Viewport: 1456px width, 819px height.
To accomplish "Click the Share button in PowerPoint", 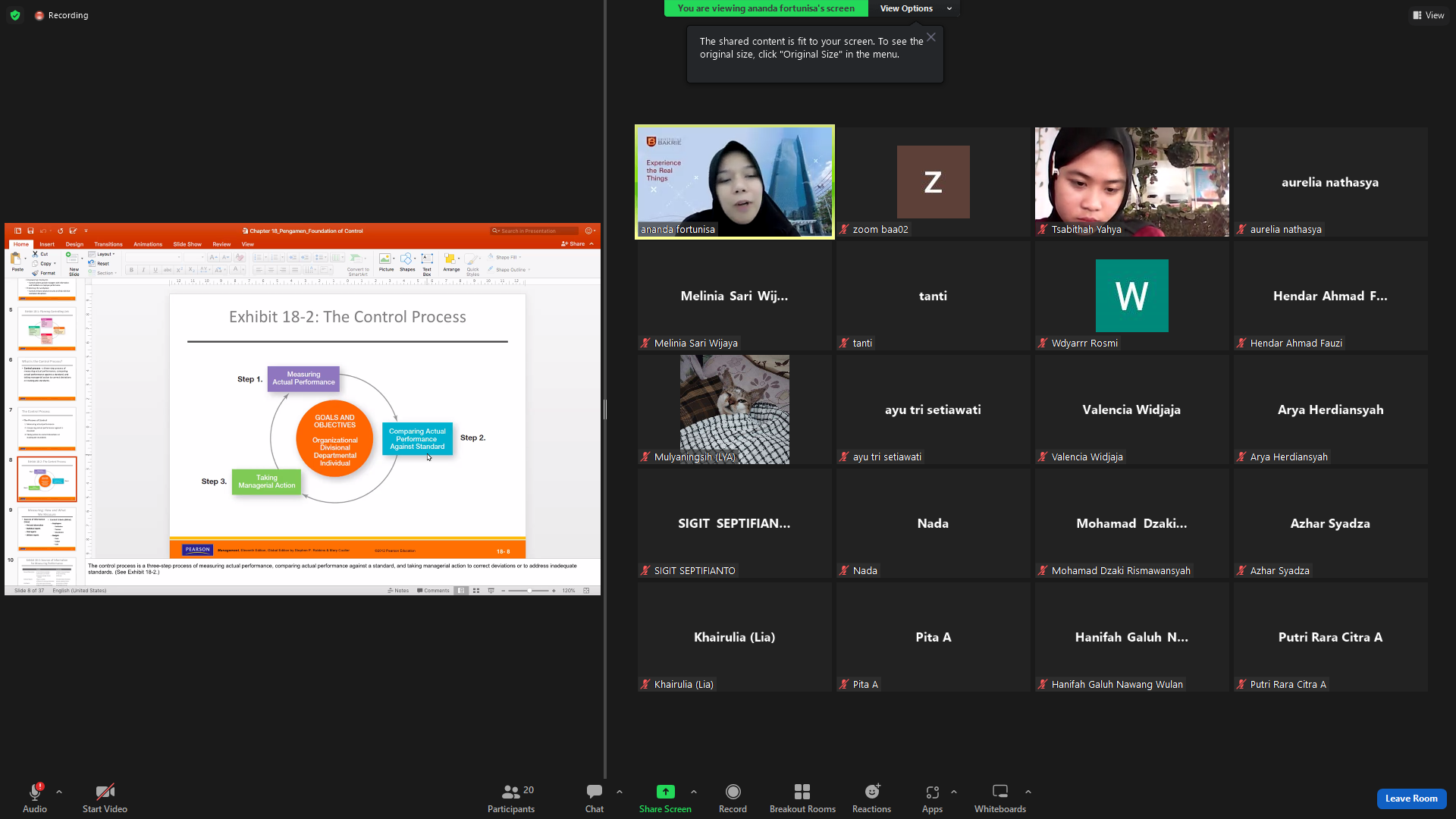I will [574, 244].
